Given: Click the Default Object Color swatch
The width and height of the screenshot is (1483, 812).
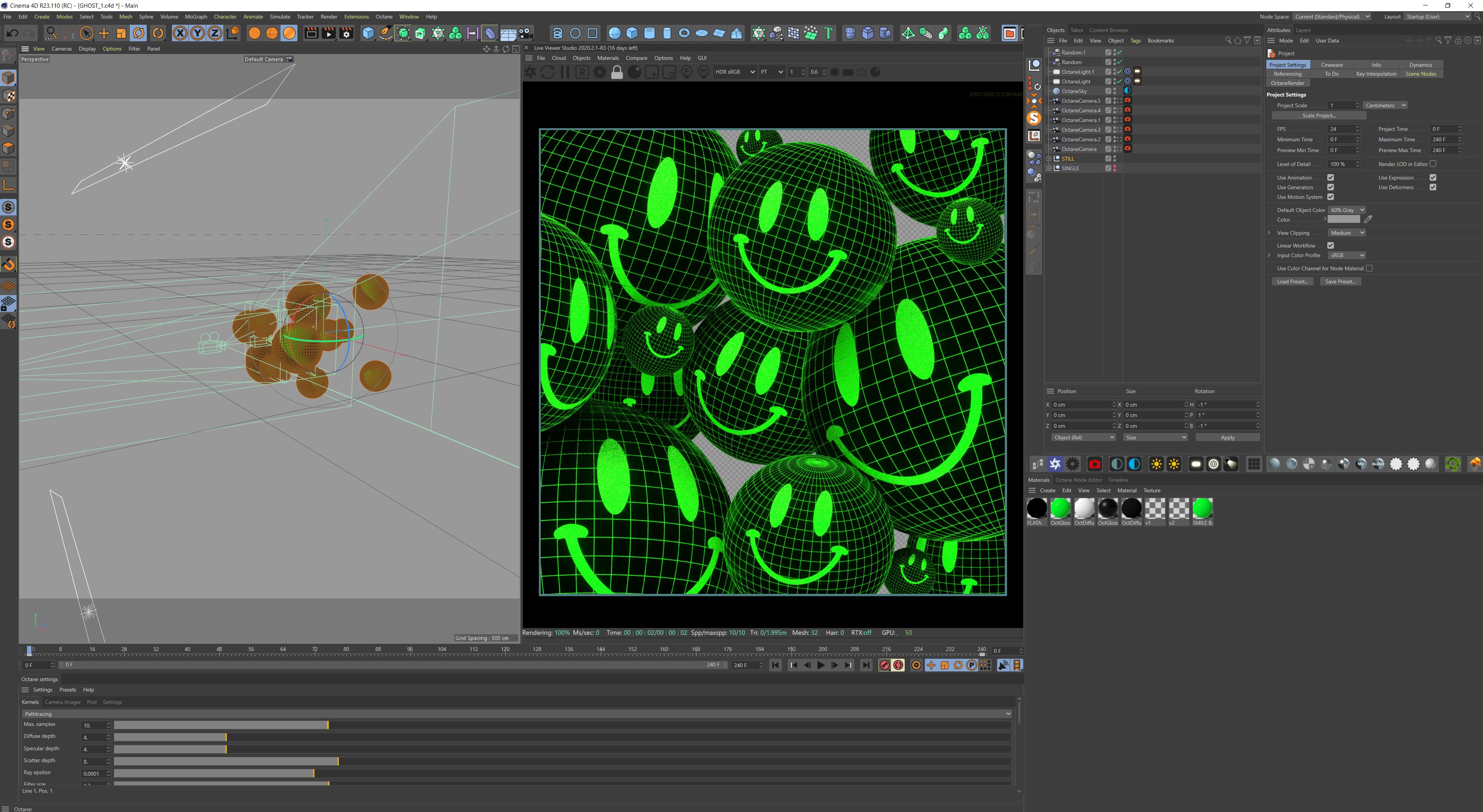Looking at the screenshot, I should [1347, 210].
